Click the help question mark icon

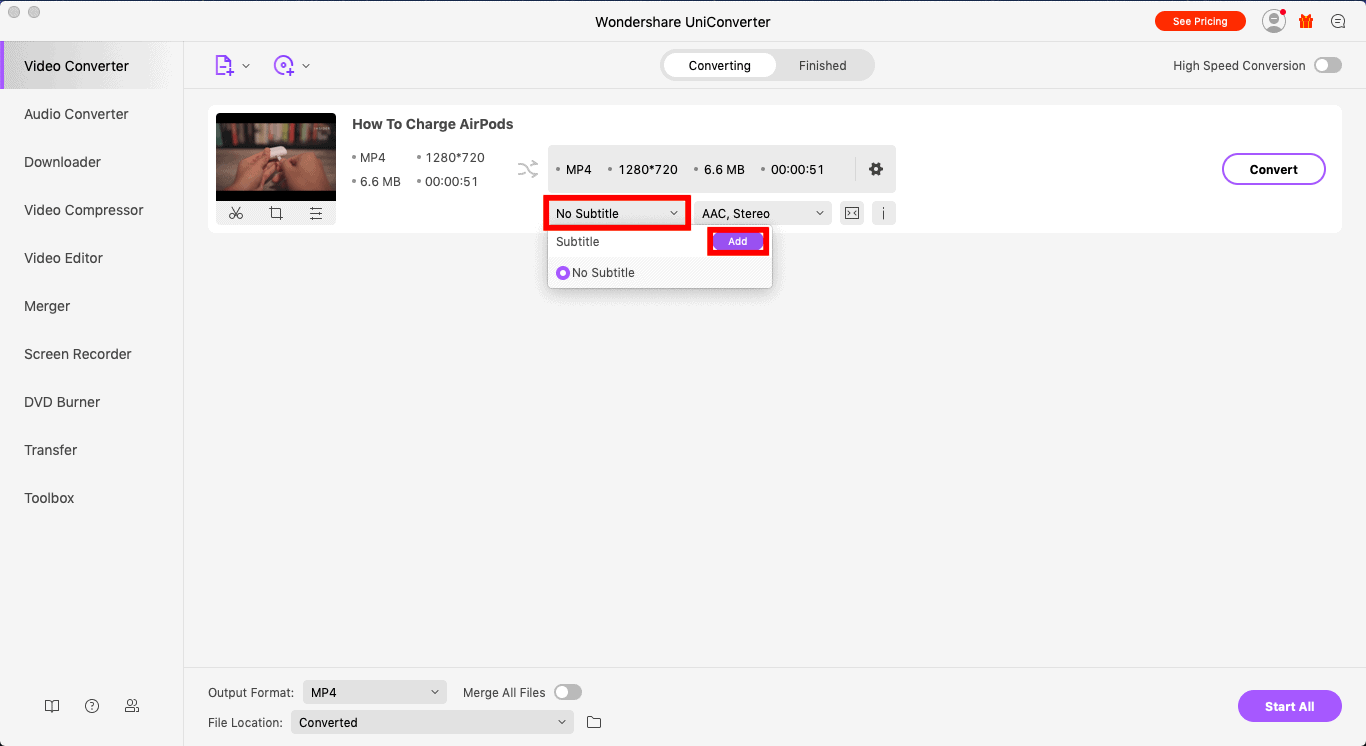point(92,706)
